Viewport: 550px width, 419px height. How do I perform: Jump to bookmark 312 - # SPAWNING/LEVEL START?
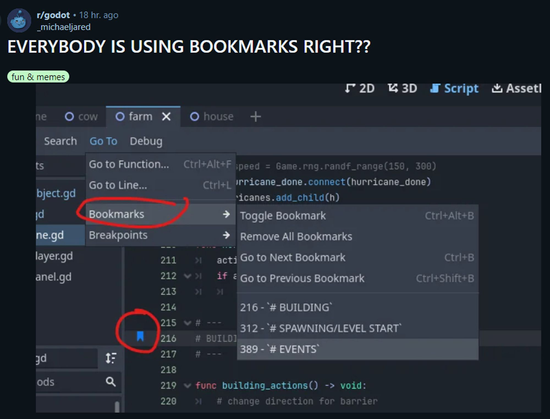(358, 329)
